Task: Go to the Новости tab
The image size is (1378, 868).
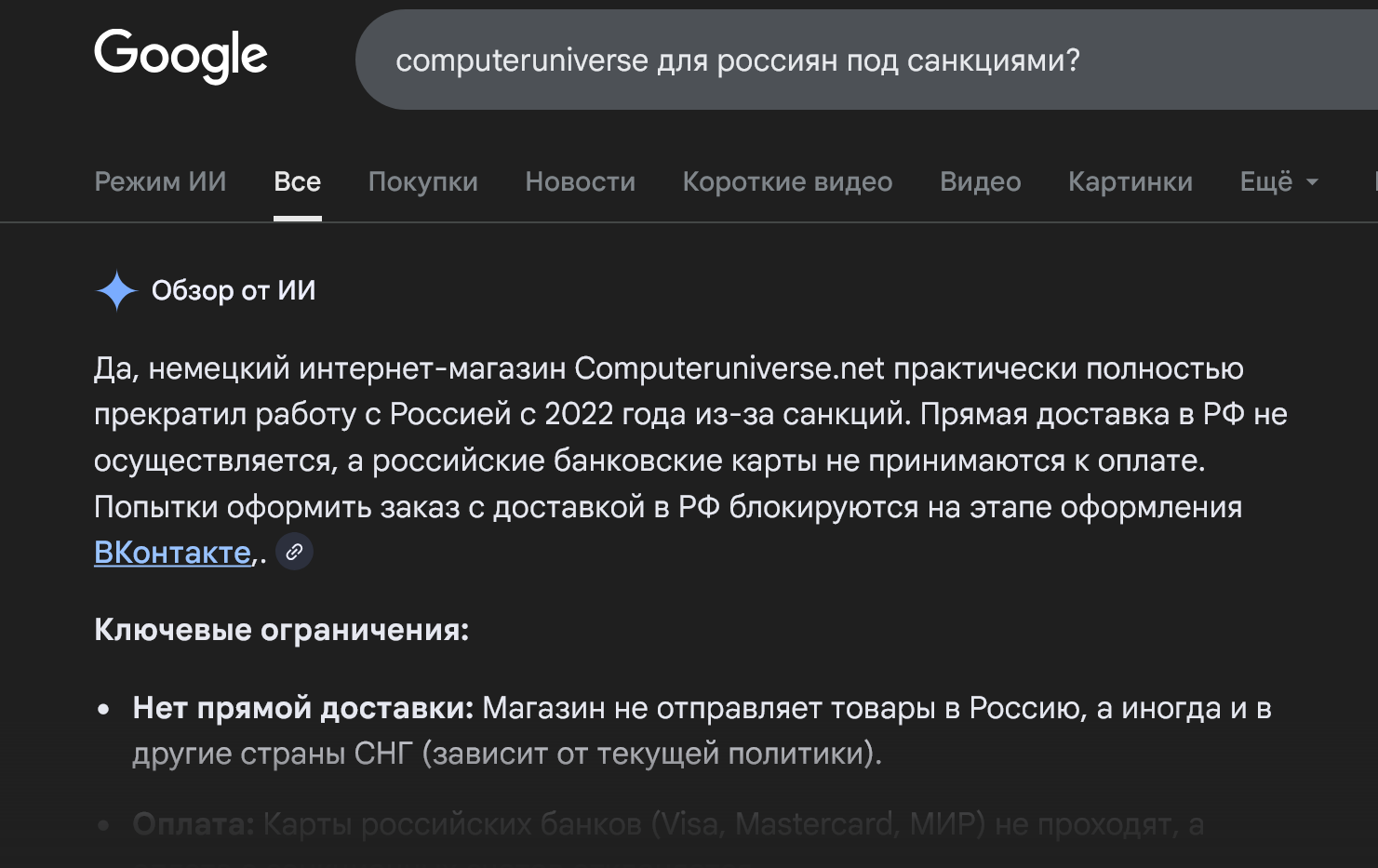Action: pyautogui.click(x=580, y=181)
